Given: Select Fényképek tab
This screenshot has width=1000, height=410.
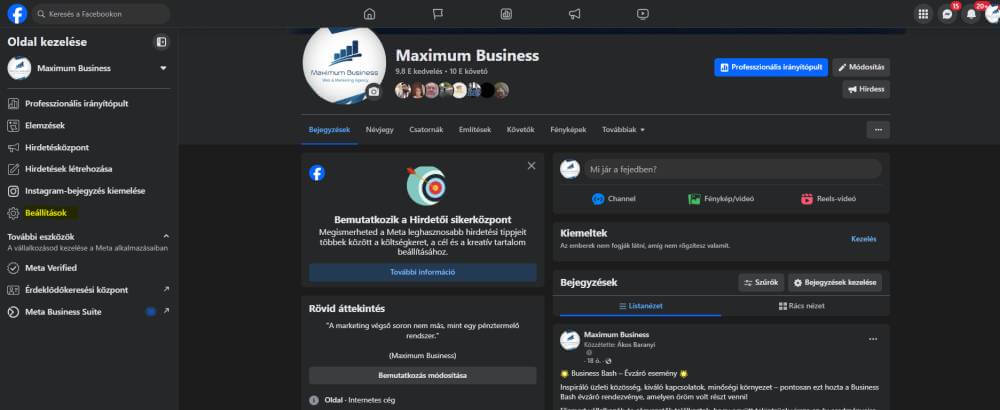Looking at the screenshot, I should point(568,129).
